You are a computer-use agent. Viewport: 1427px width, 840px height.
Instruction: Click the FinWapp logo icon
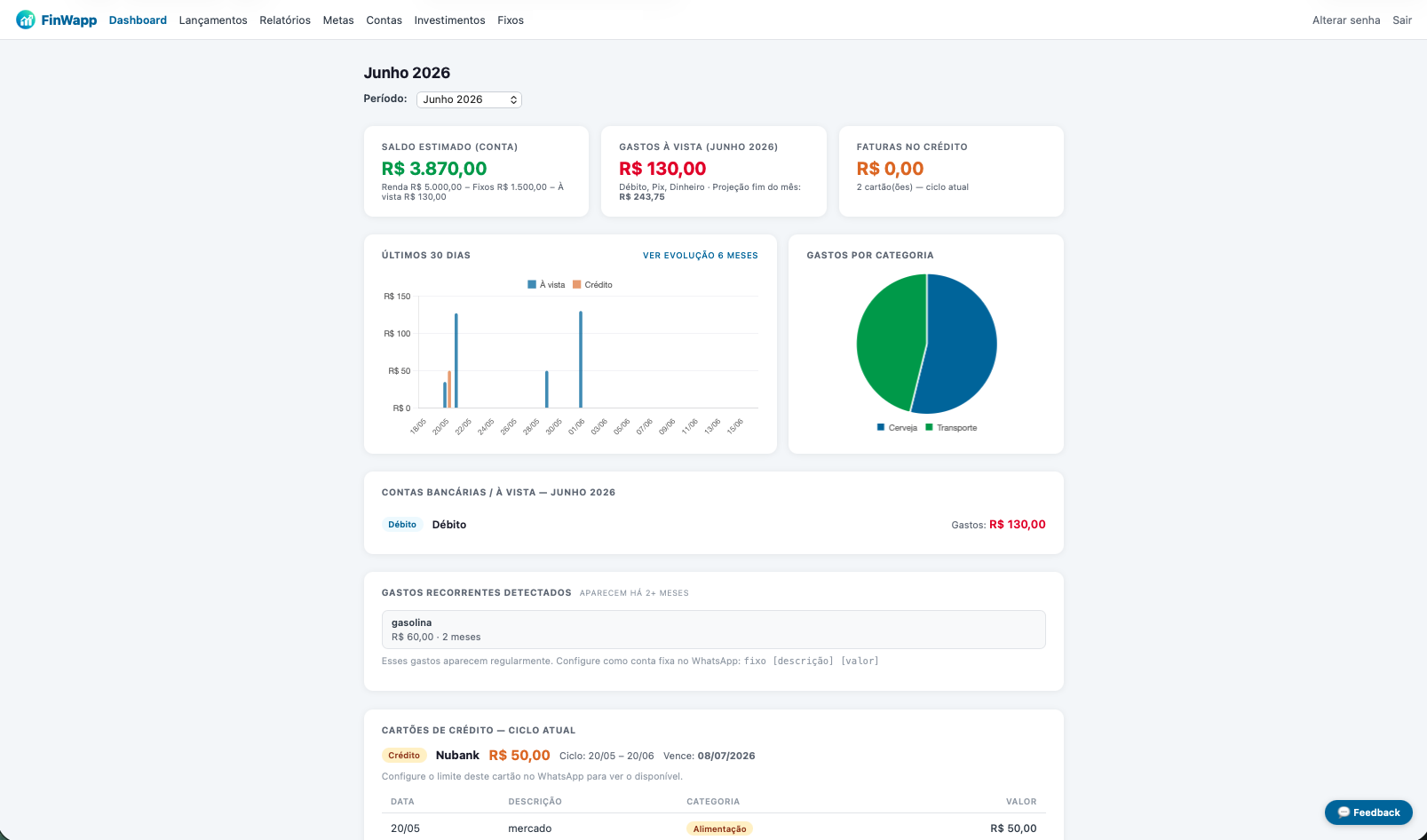26,20
